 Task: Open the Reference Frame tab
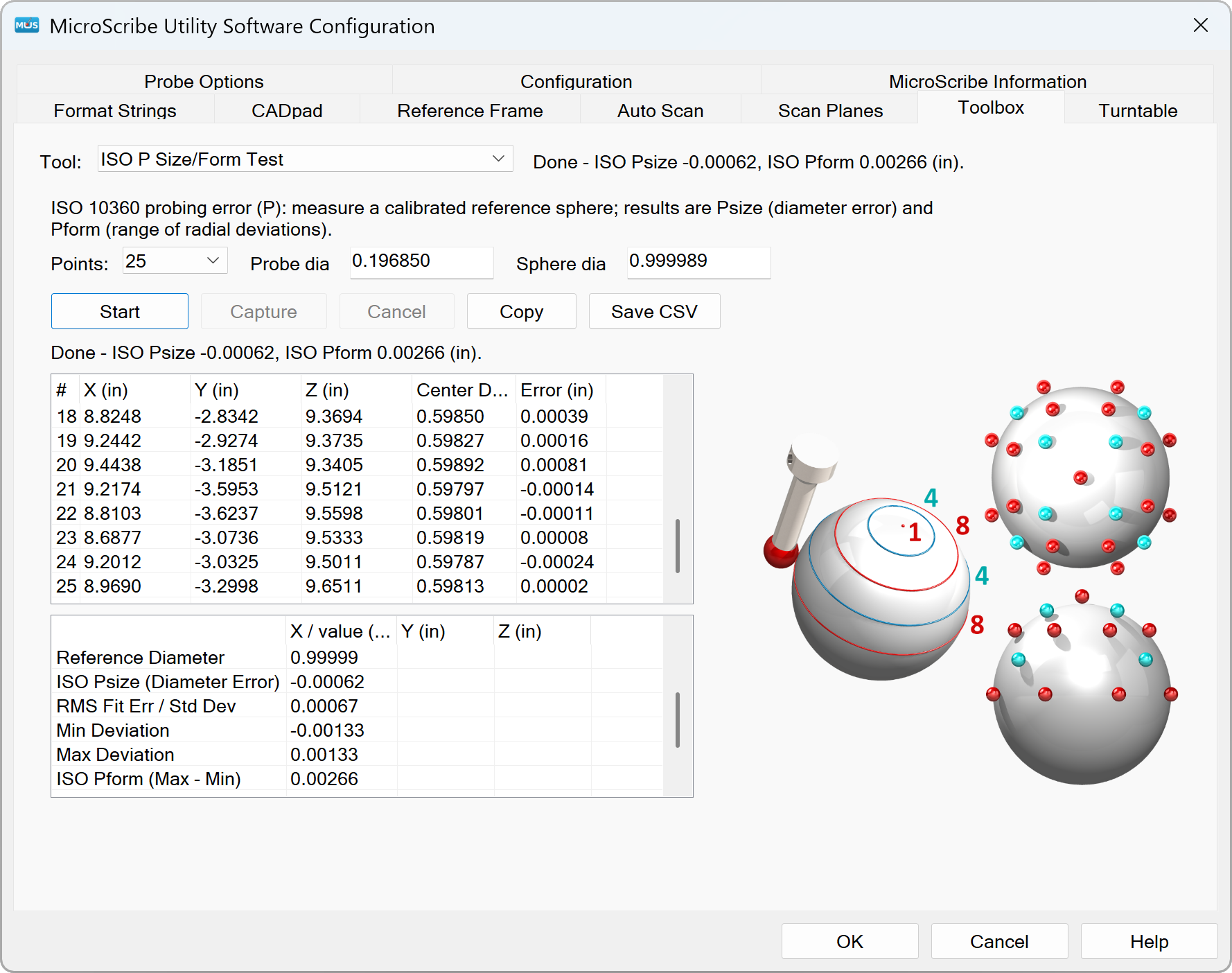click(470, 110)
